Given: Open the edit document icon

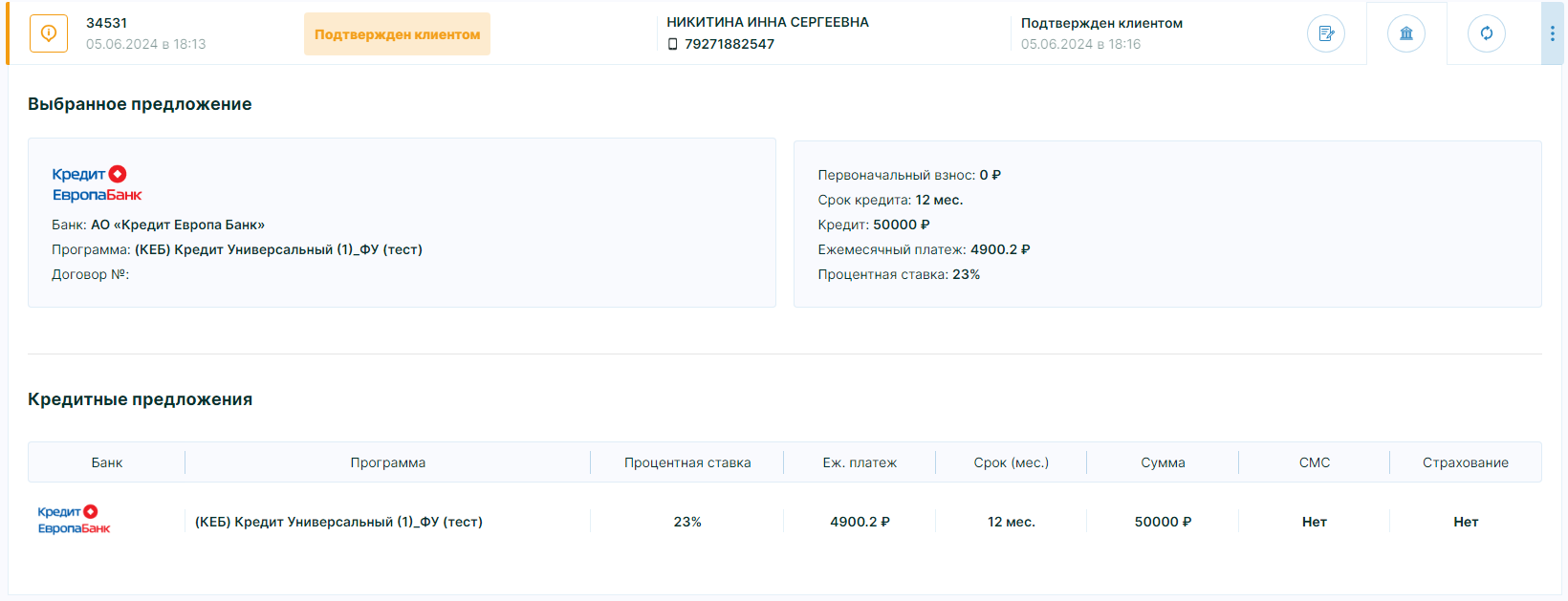Looking at the screenshot, I should pyautogui.click(x=1326, y=33).
